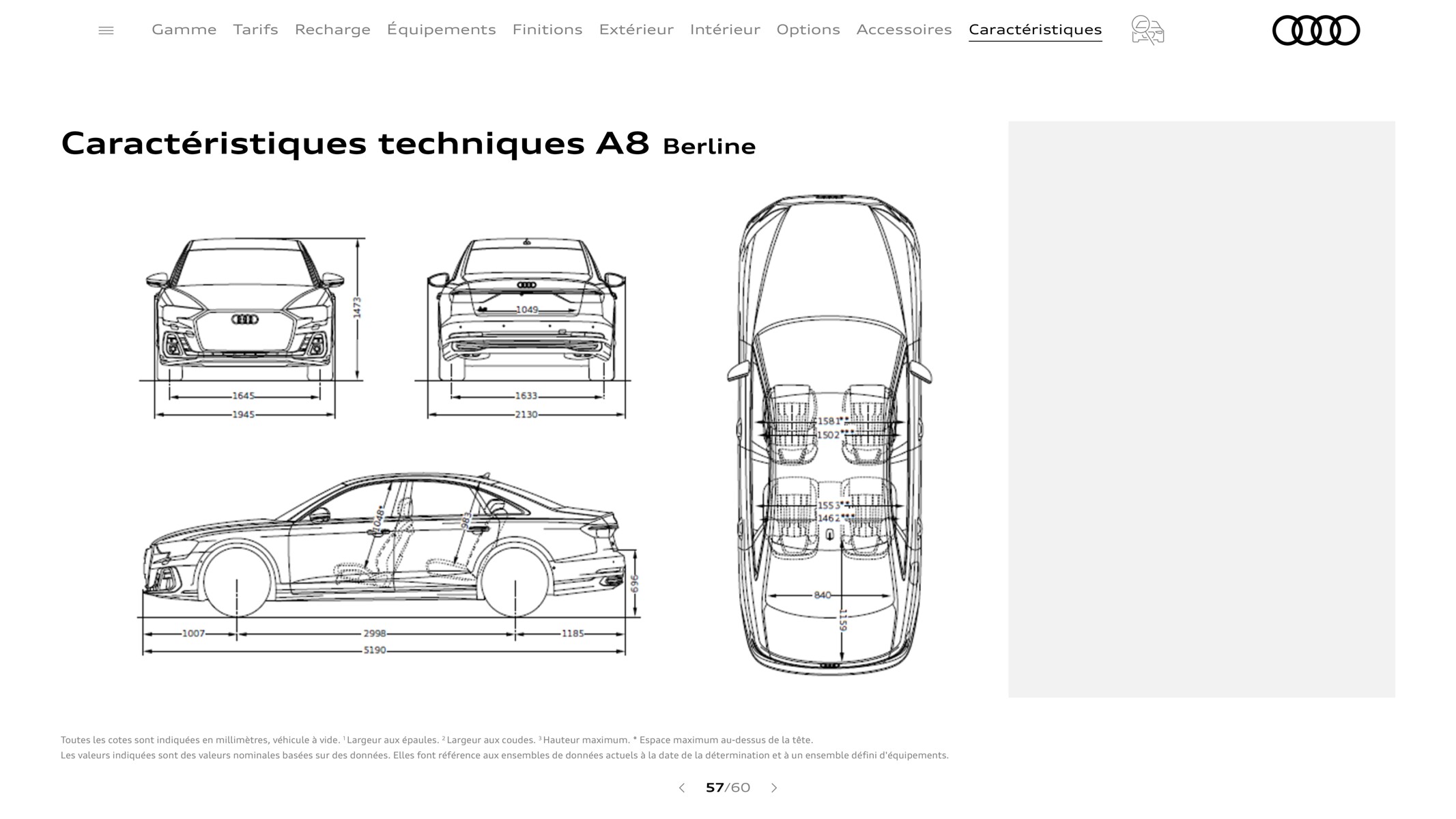The width and height of the screenshot is (1456, 819).
Task: Click the Berline subtitle text
Action: (709, 146)
